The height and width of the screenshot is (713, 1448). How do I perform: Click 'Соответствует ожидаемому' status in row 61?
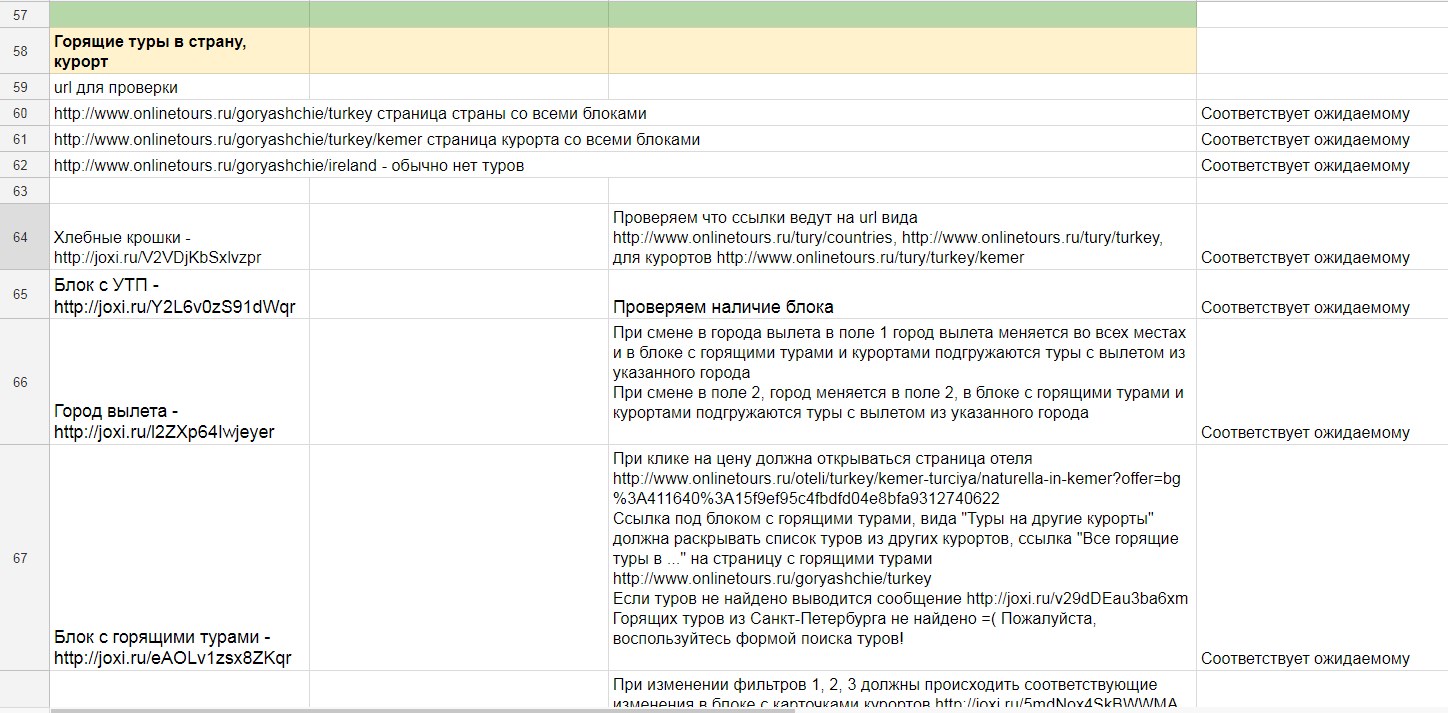pyautogui.click(x=1322, y=139)
